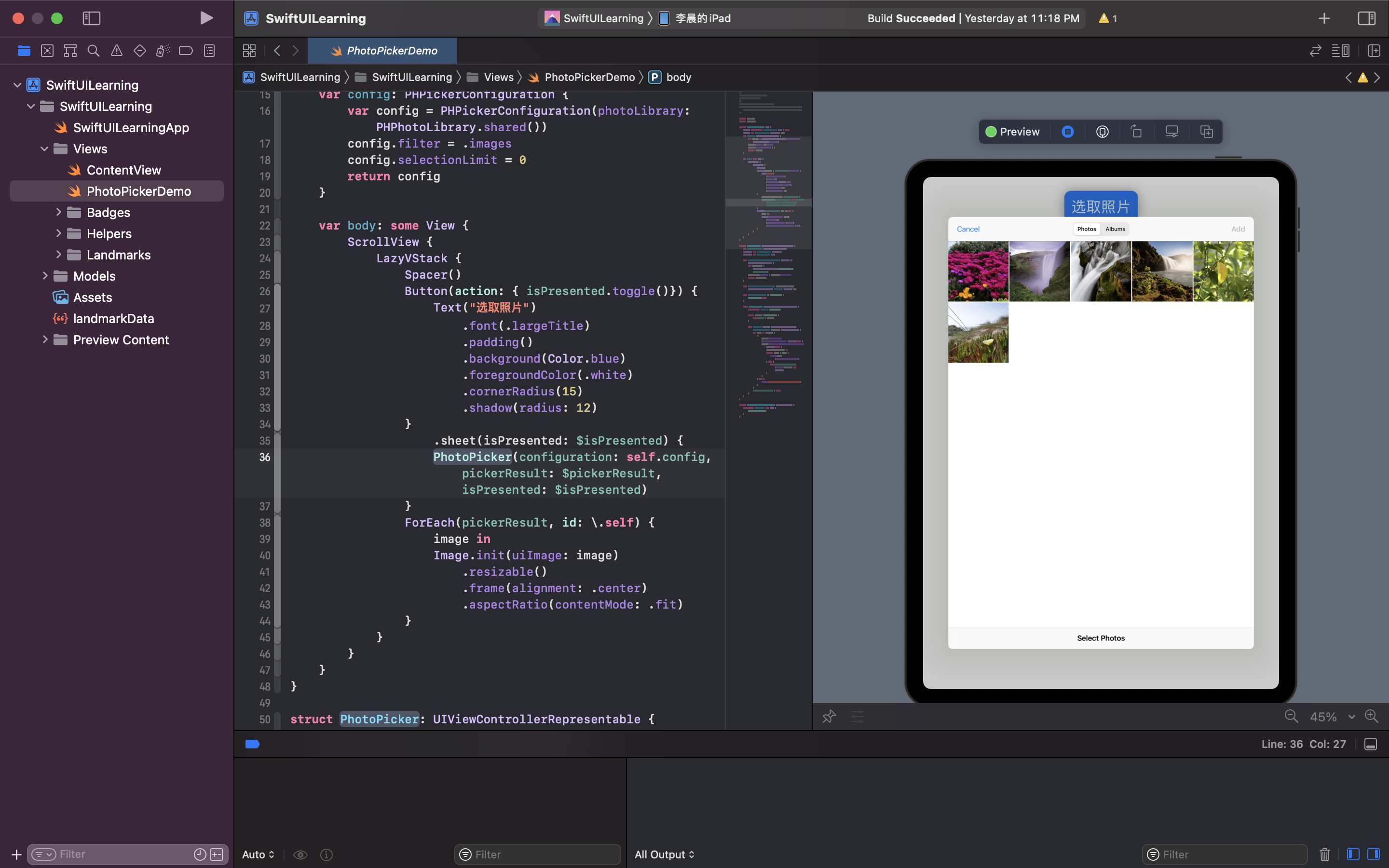The width and height of the screenshot is (1389, 868).
Task: Open the library with plus button
Action: (x=1324, y=18)
